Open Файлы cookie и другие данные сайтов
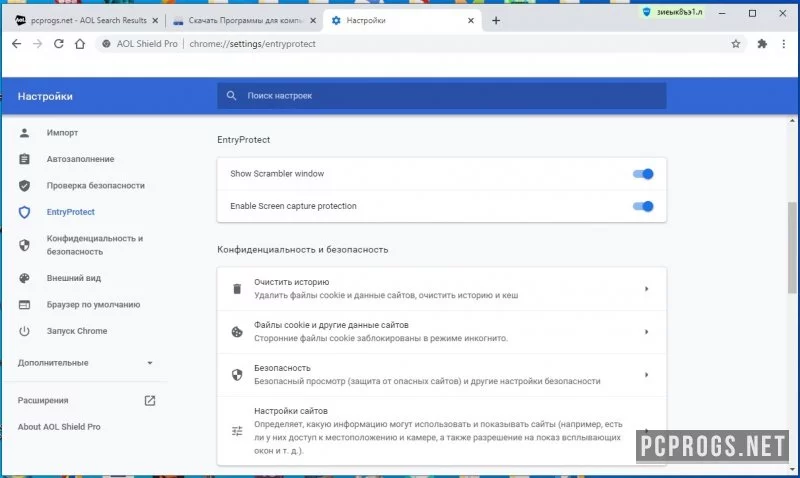Image resolution: width=800 pixels, height=478 pixels. point(441,332)
